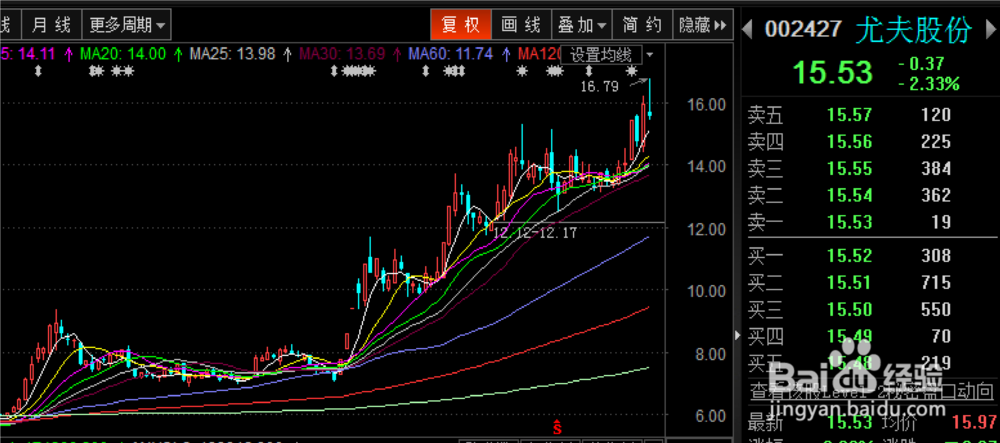Click the stock code 002427

click(804, 29)
